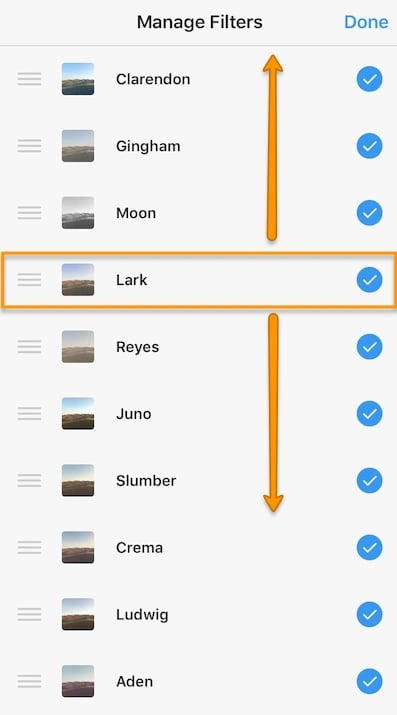Image resolution: width=397 pixels, height=715 pixels.
Task: Click the Crema reorder handle
Action: pyautogui.click(x=30, y=547)
